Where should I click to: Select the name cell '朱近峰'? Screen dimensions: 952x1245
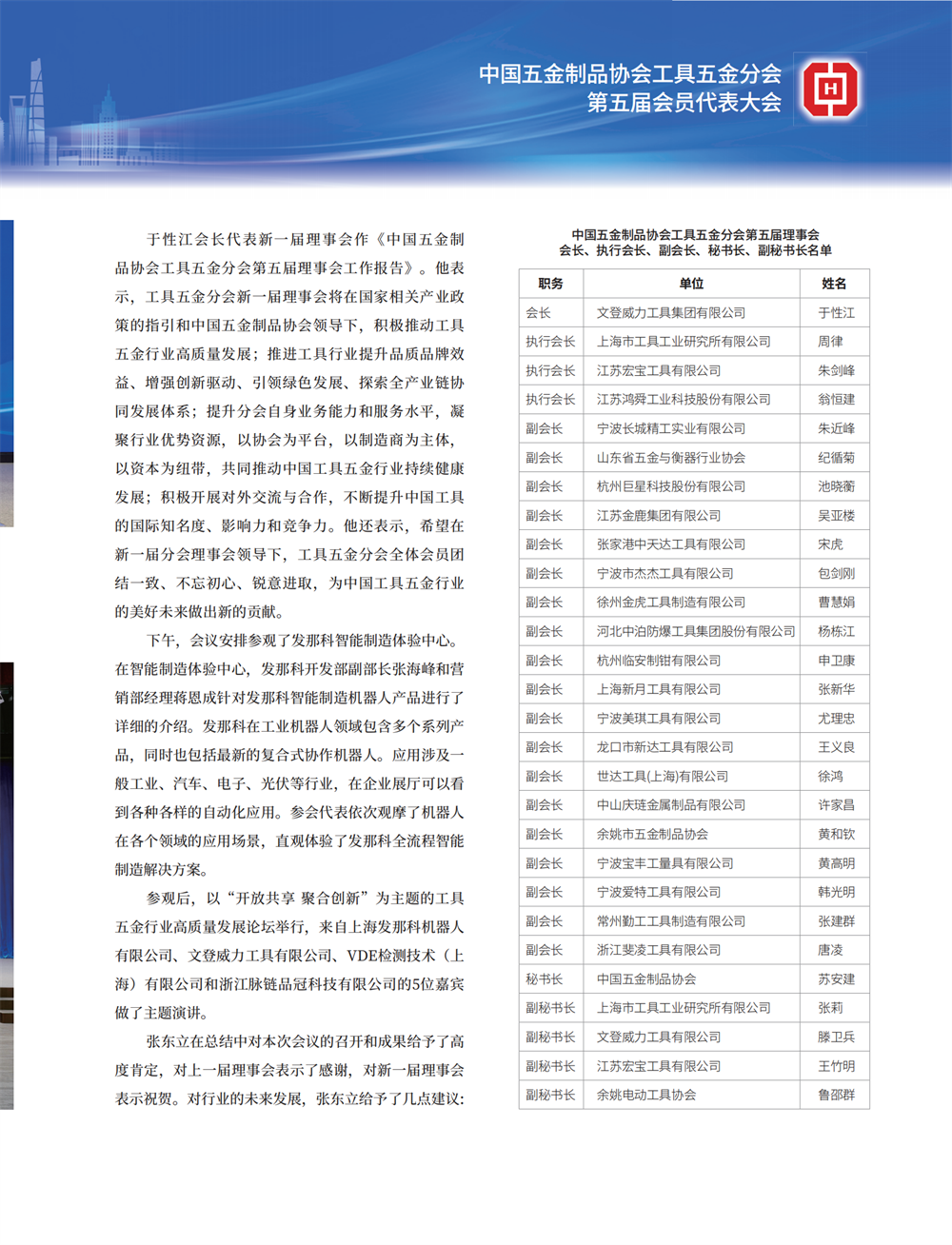click(x=837, y=428)
